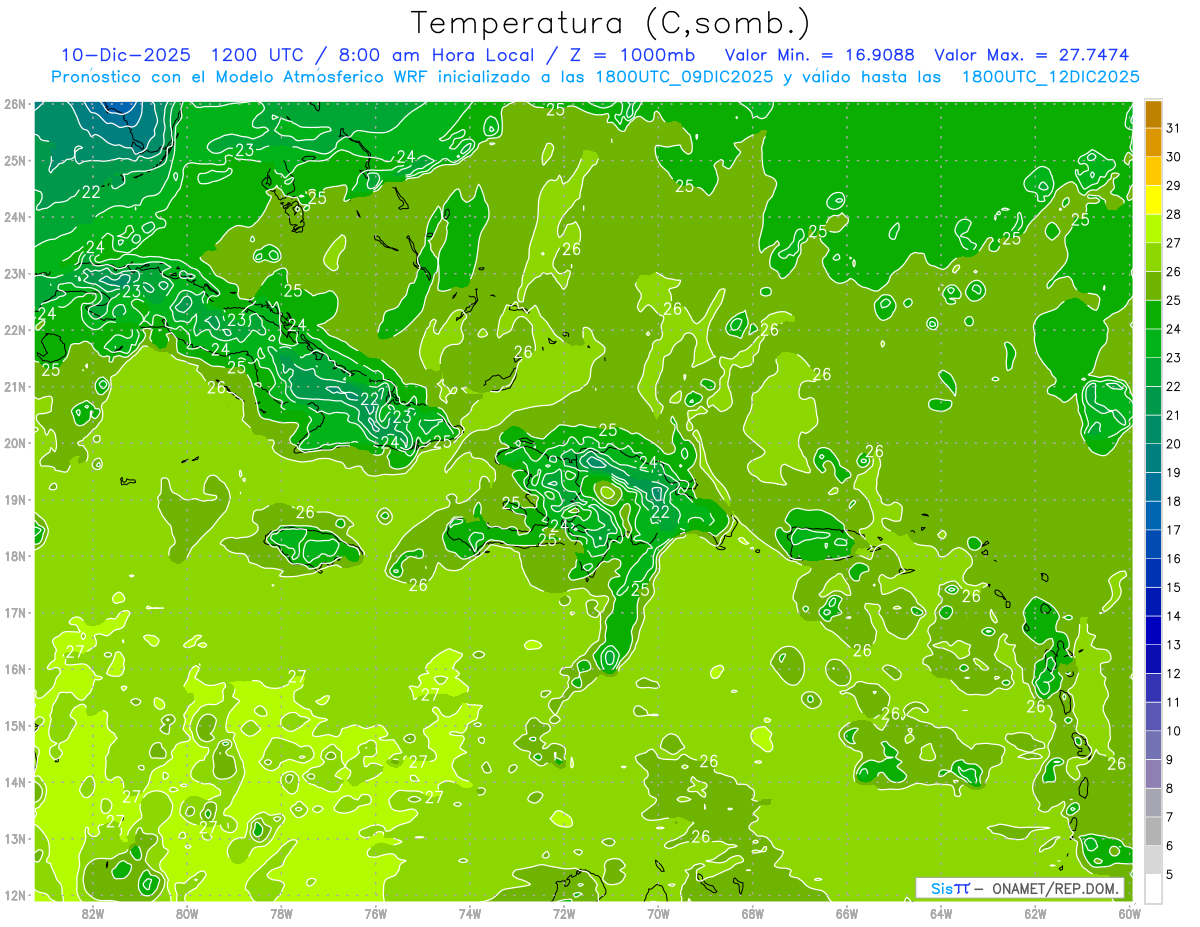1200x927 pixels.
Task: Click the color scale value 28
Action: 1173,215
